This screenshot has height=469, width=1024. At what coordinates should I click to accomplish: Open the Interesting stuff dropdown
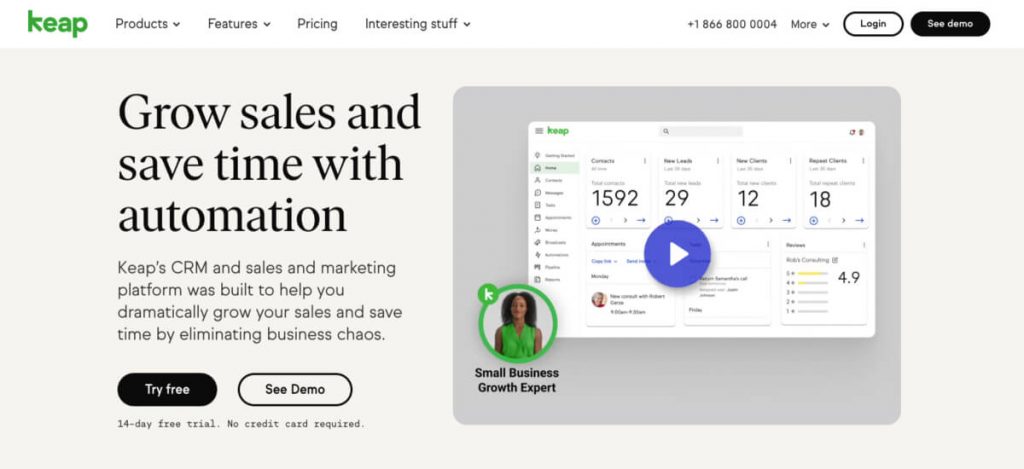click(417, 24)
